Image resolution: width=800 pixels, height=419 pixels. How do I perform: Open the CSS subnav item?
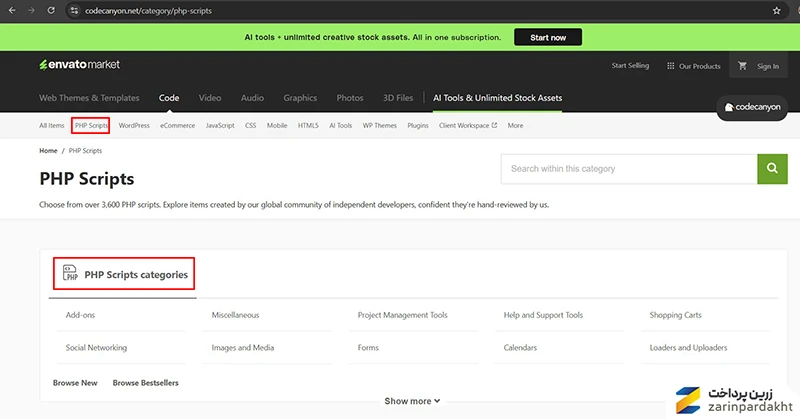(x=251, y=126)
